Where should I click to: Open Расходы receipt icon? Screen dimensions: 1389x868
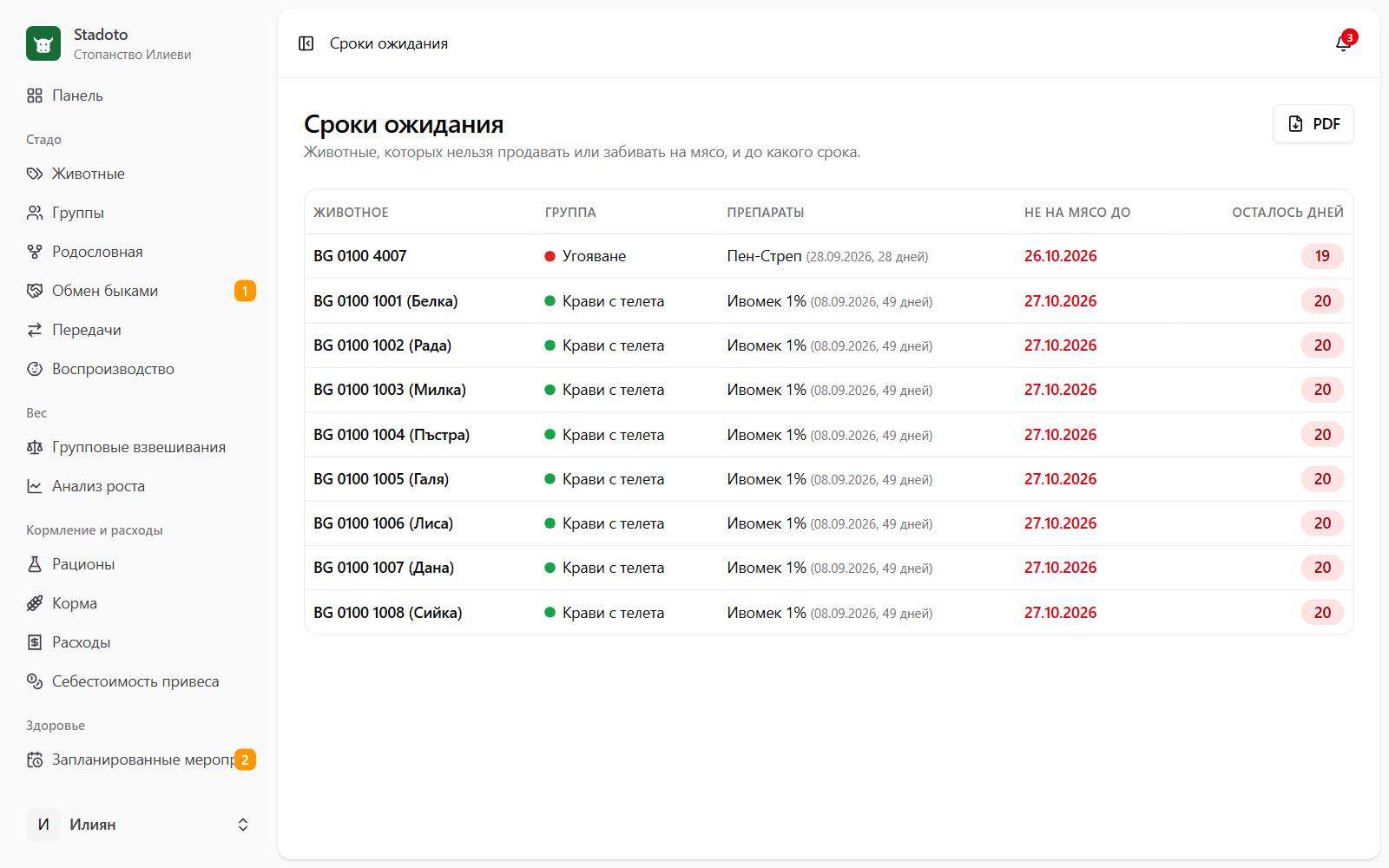[x=35, y=642]
